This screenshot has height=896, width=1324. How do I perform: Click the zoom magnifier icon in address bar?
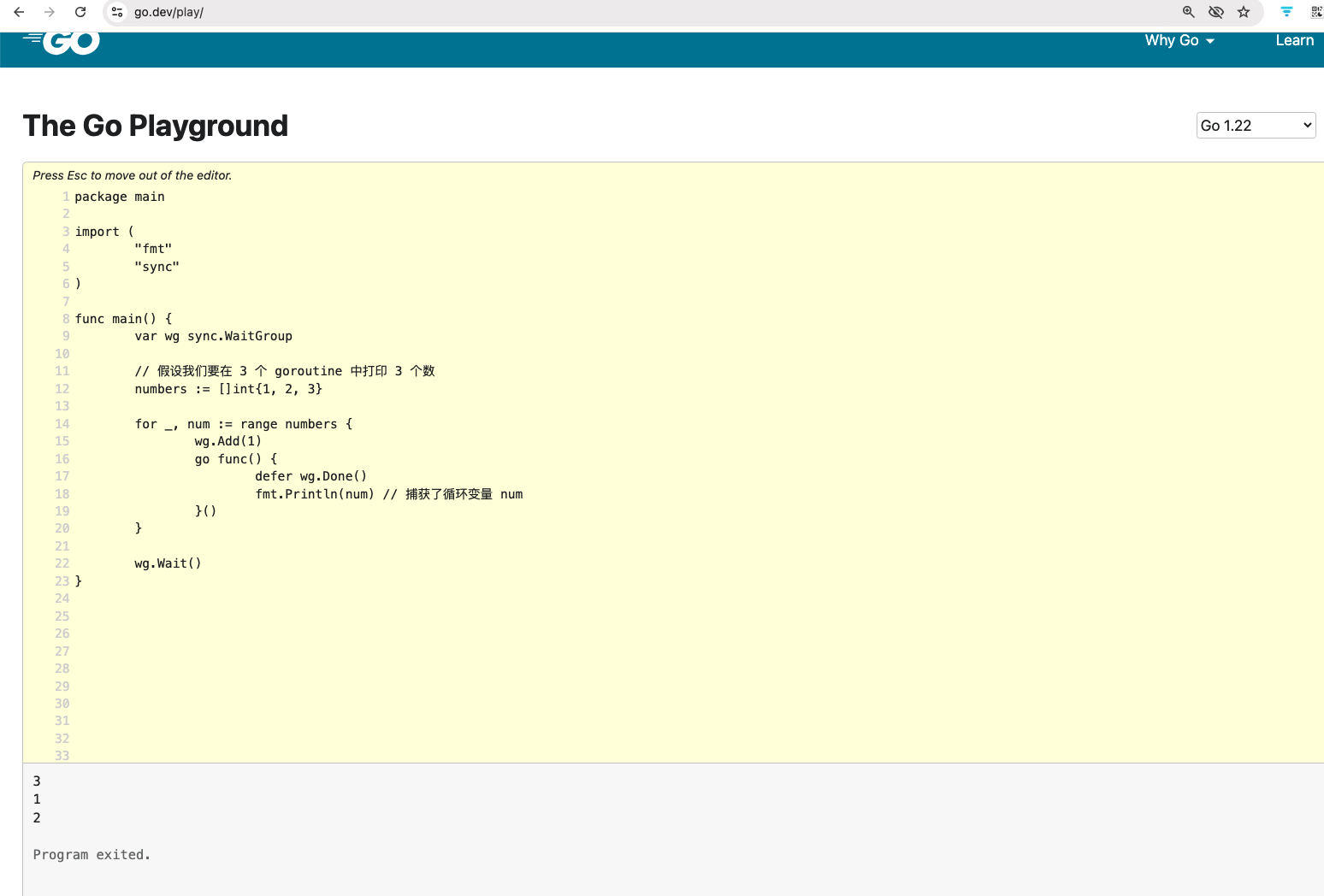coord(1188,12)
